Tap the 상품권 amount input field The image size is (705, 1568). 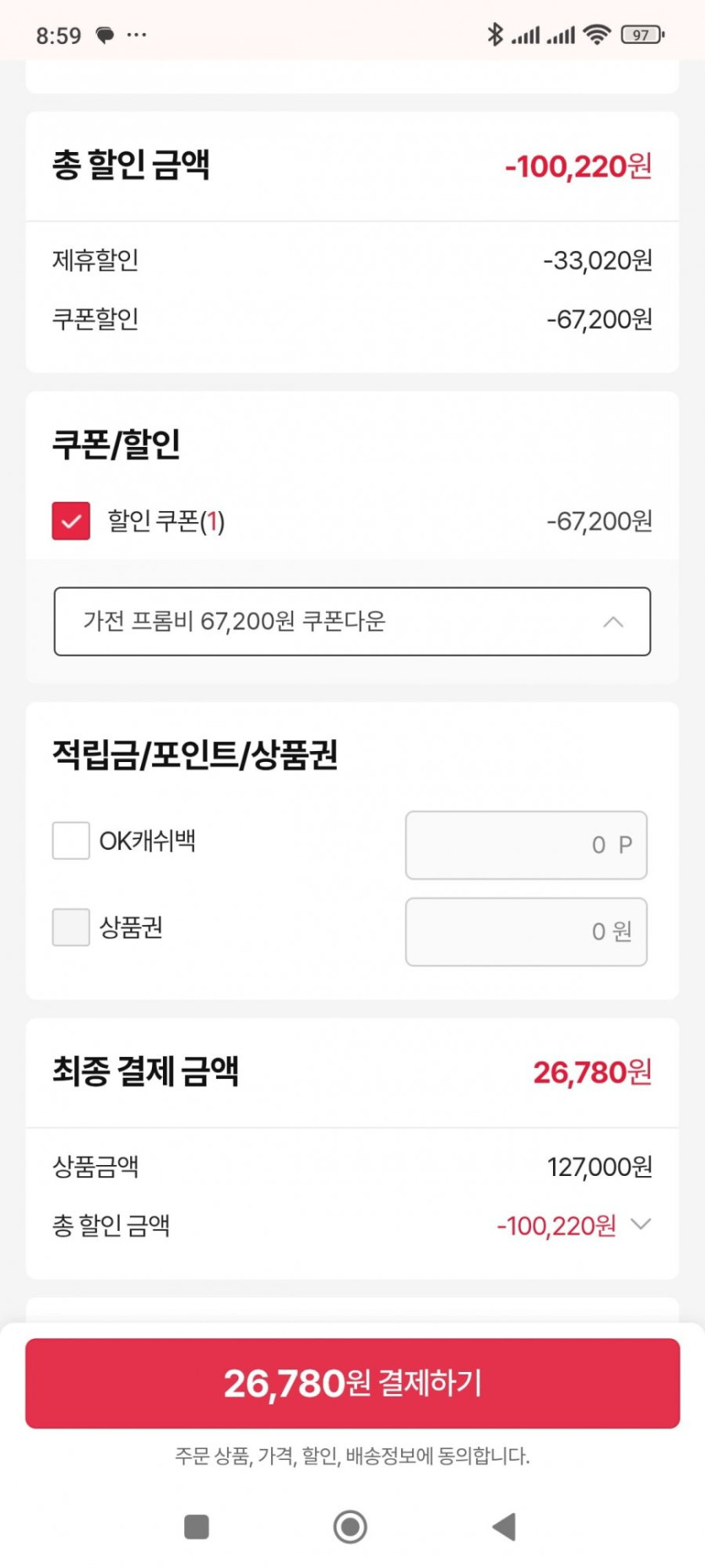526,932
